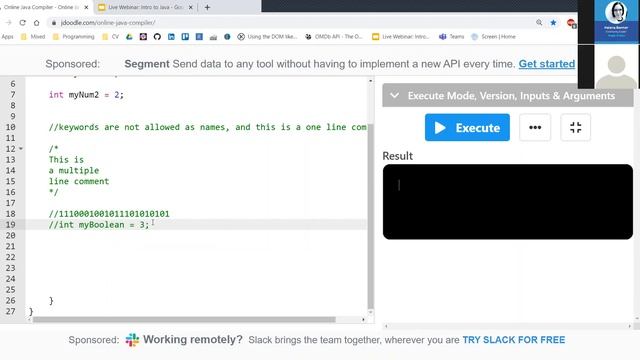The width and height of the screenshot is (640, 360).
Task: Click the '//keywords are not allowed' comment
Action: [x=207, y=127]
